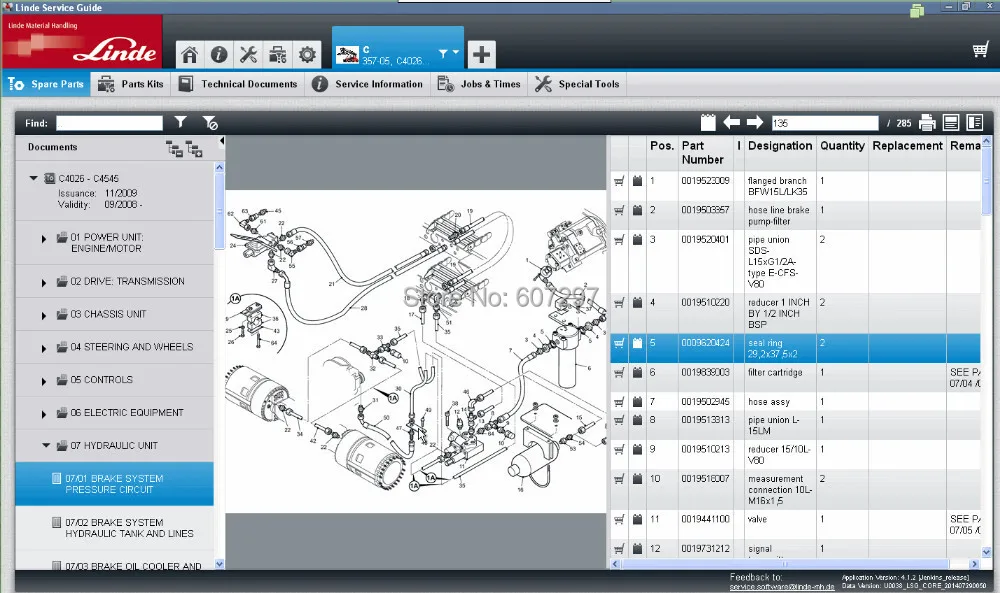Clear filter using crossed funnel icon
This screenshot has width=1000, height=593.
209,123
